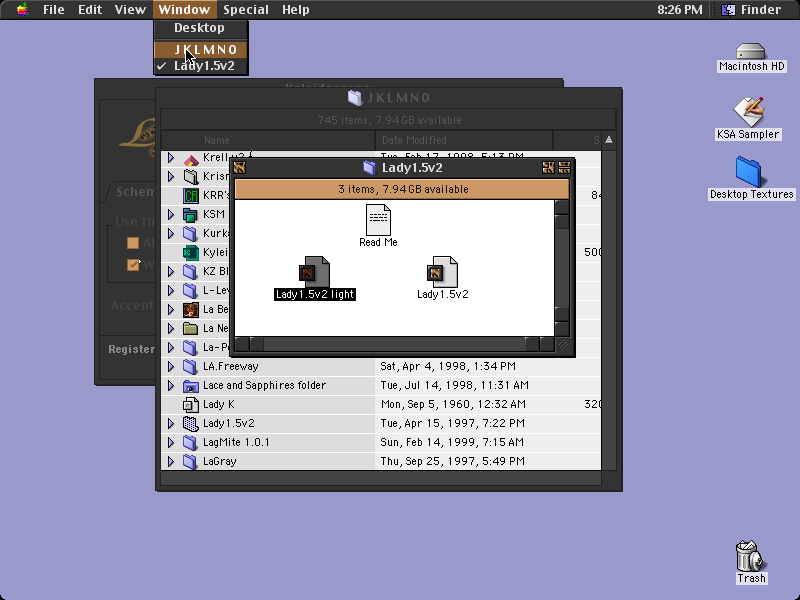
Task: Expand the KZ Bl folder triangle
Action: [171, 271]
